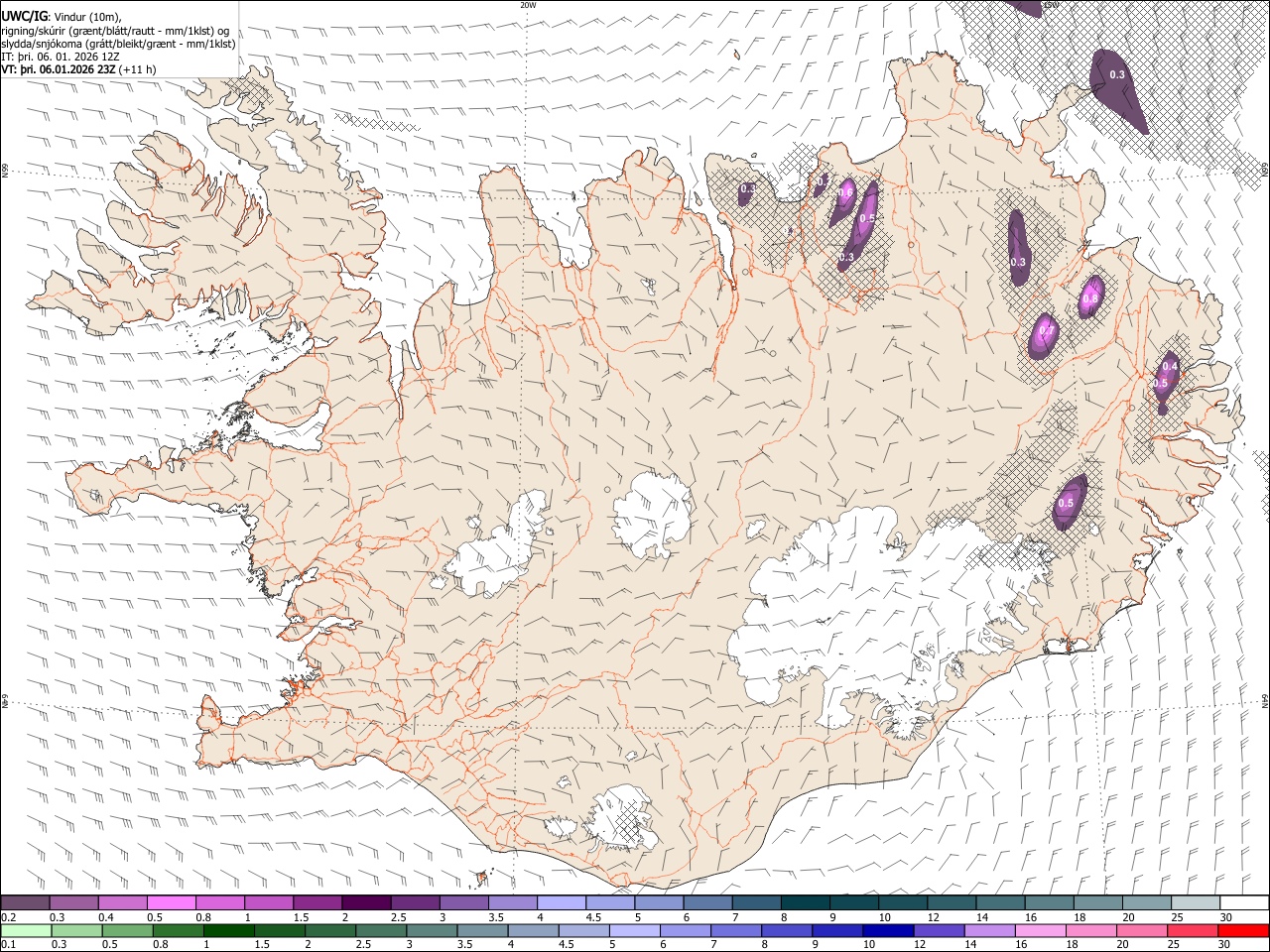The width and height of the screenshot is (1270, 952).
Task: Click the round white glacier in central Iceland
Action: pos(653,516)
